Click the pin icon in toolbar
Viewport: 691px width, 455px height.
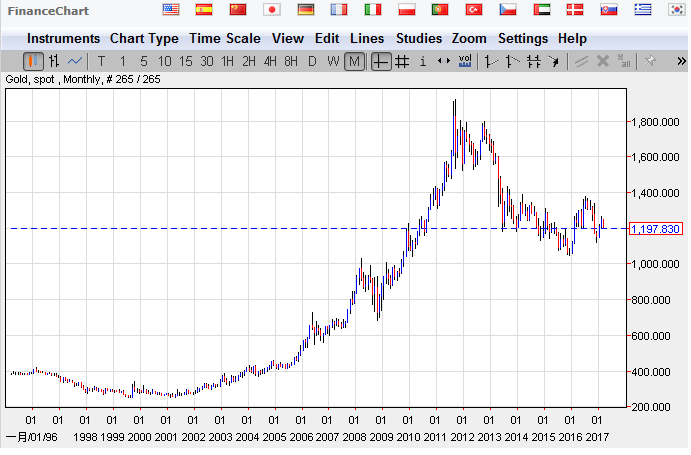pyautogui.click(x=650, y=61)
